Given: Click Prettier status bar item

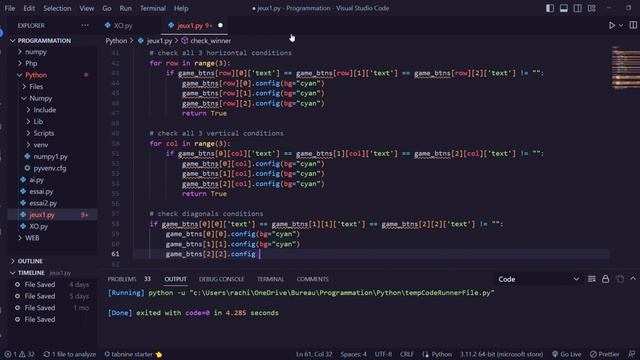Looking at the screenshot, I should point(604,354).
